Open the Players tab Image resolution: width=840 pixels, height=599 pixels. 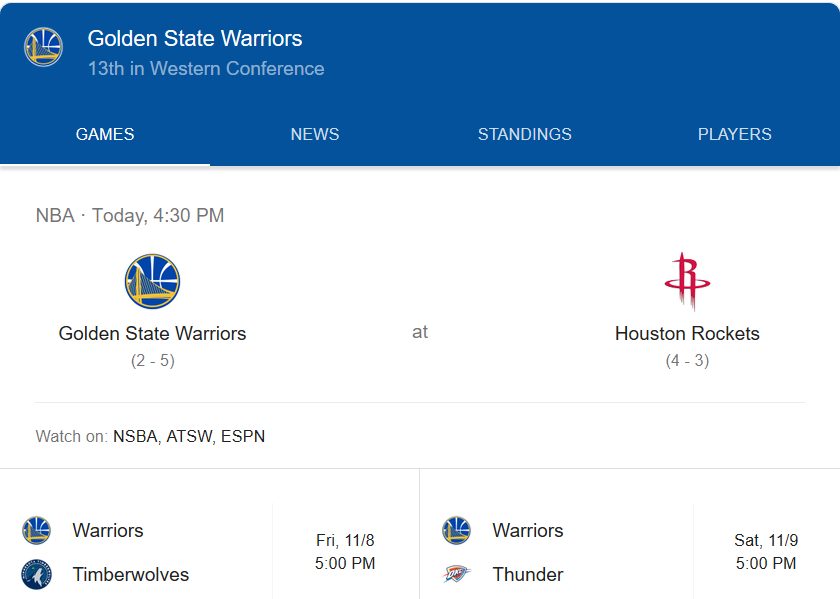click(x=735, y=135)
